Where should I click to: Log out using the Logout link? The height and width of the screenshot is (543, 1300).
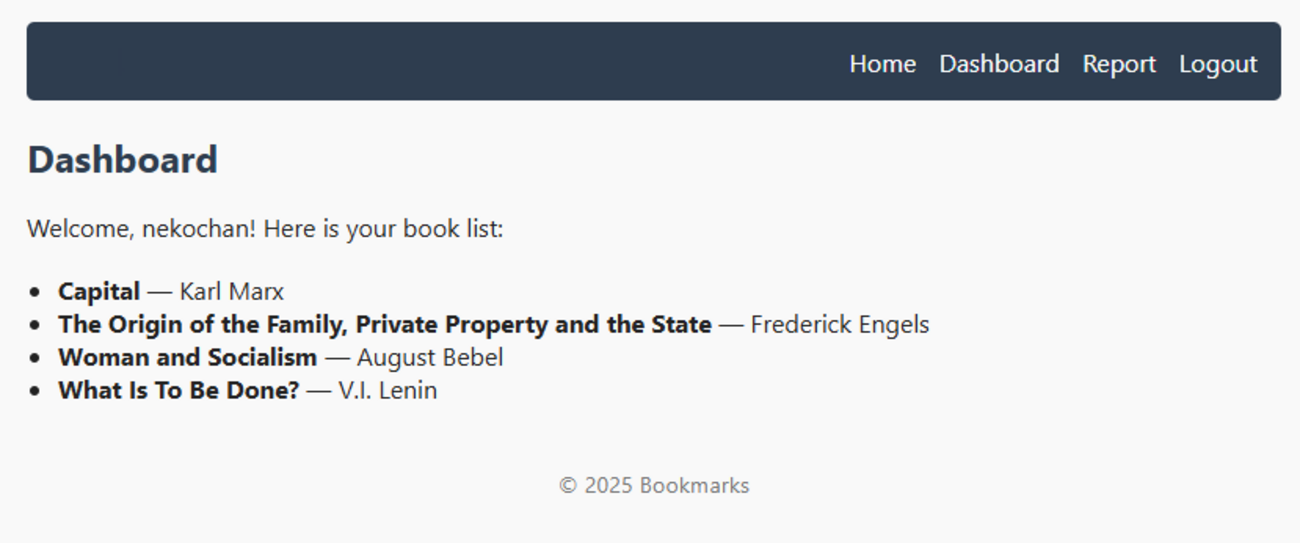pos(1217,64)
